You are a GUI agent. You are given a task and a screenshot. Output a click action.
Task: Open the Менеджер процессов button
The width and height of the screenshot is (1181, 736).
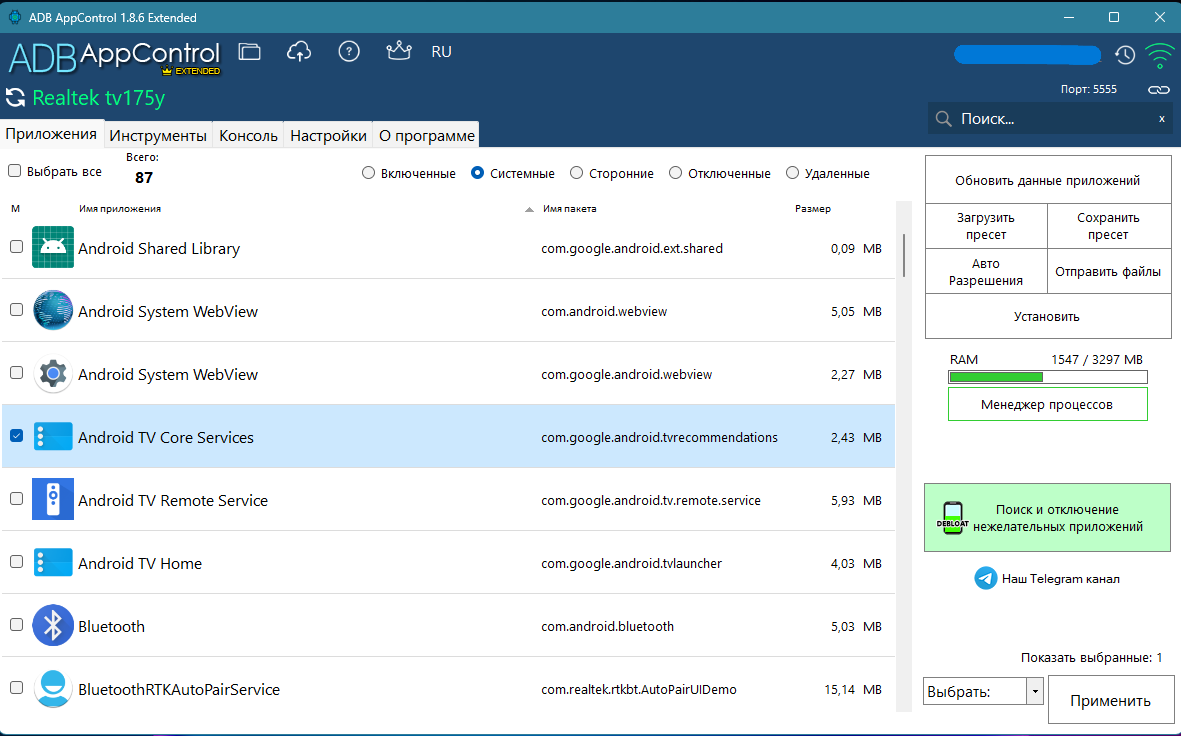[1048, 405]
